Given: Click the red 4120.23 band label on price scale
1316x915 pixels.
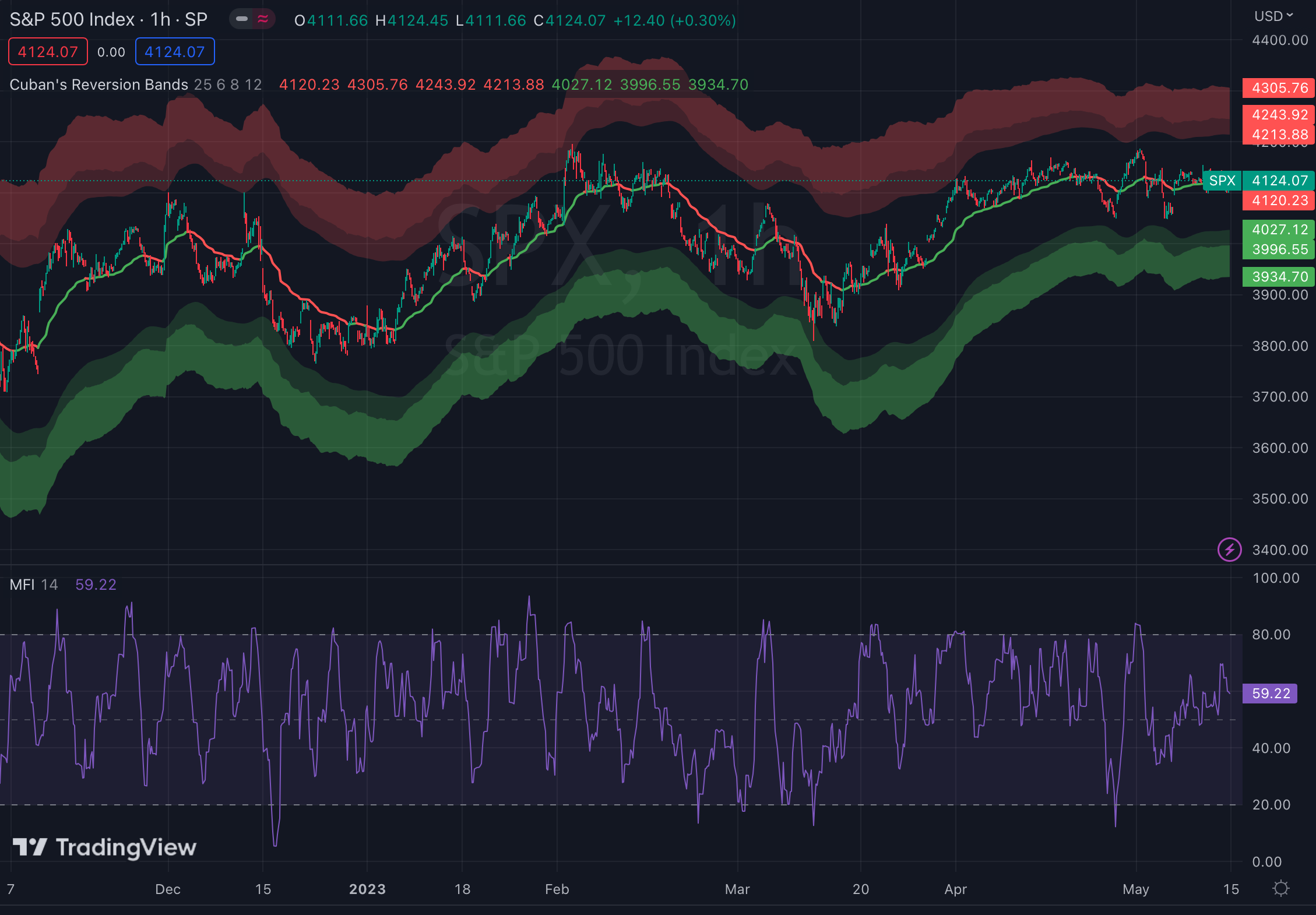Looking at the screenshot, I should (x=1278, y=200).
